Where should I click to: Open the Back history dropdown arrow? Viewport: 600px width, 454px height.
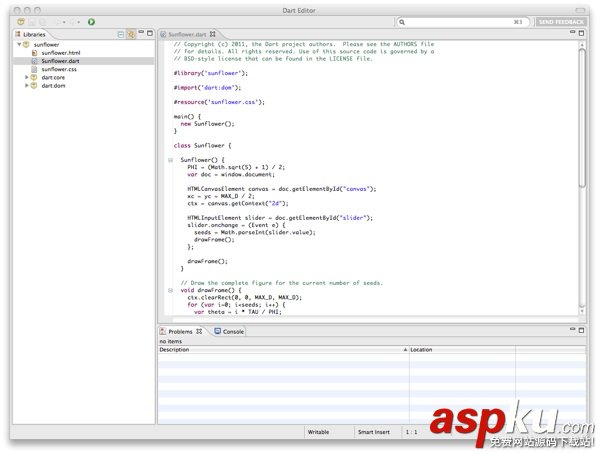[x=64, y=22]
